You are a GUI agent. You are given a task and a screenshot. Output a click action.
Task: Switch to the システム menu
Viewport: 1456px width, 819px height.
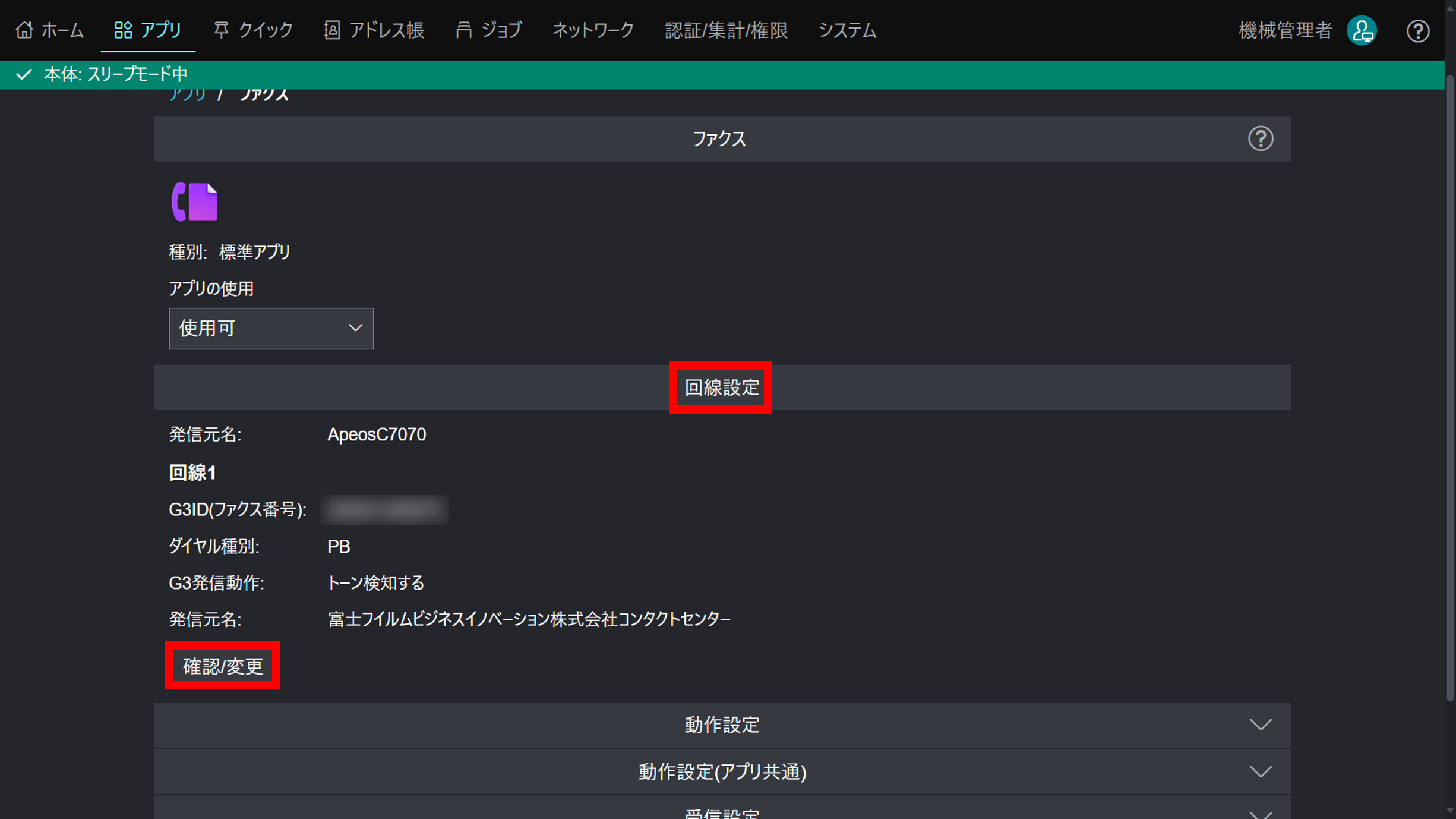847,30
